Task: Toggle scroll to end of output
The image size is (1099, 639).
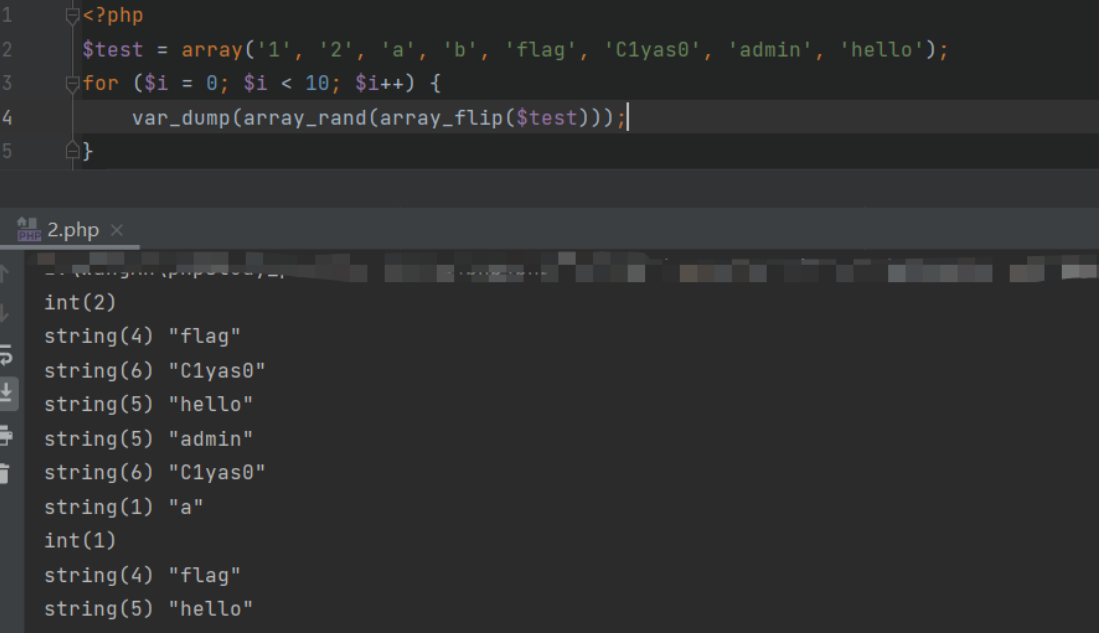Action: (7, 393)
